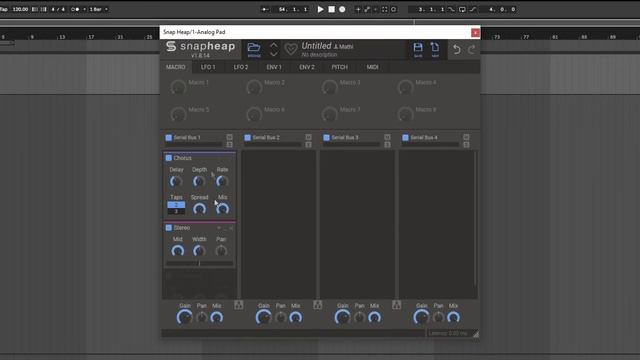
Task: Open the metronome settings dropdown arrow
Action: pos(84,9)
